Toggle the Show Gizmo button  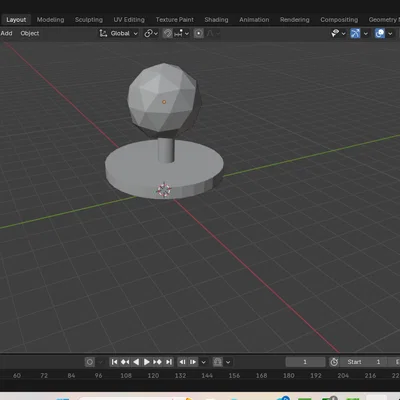[355, 33]
